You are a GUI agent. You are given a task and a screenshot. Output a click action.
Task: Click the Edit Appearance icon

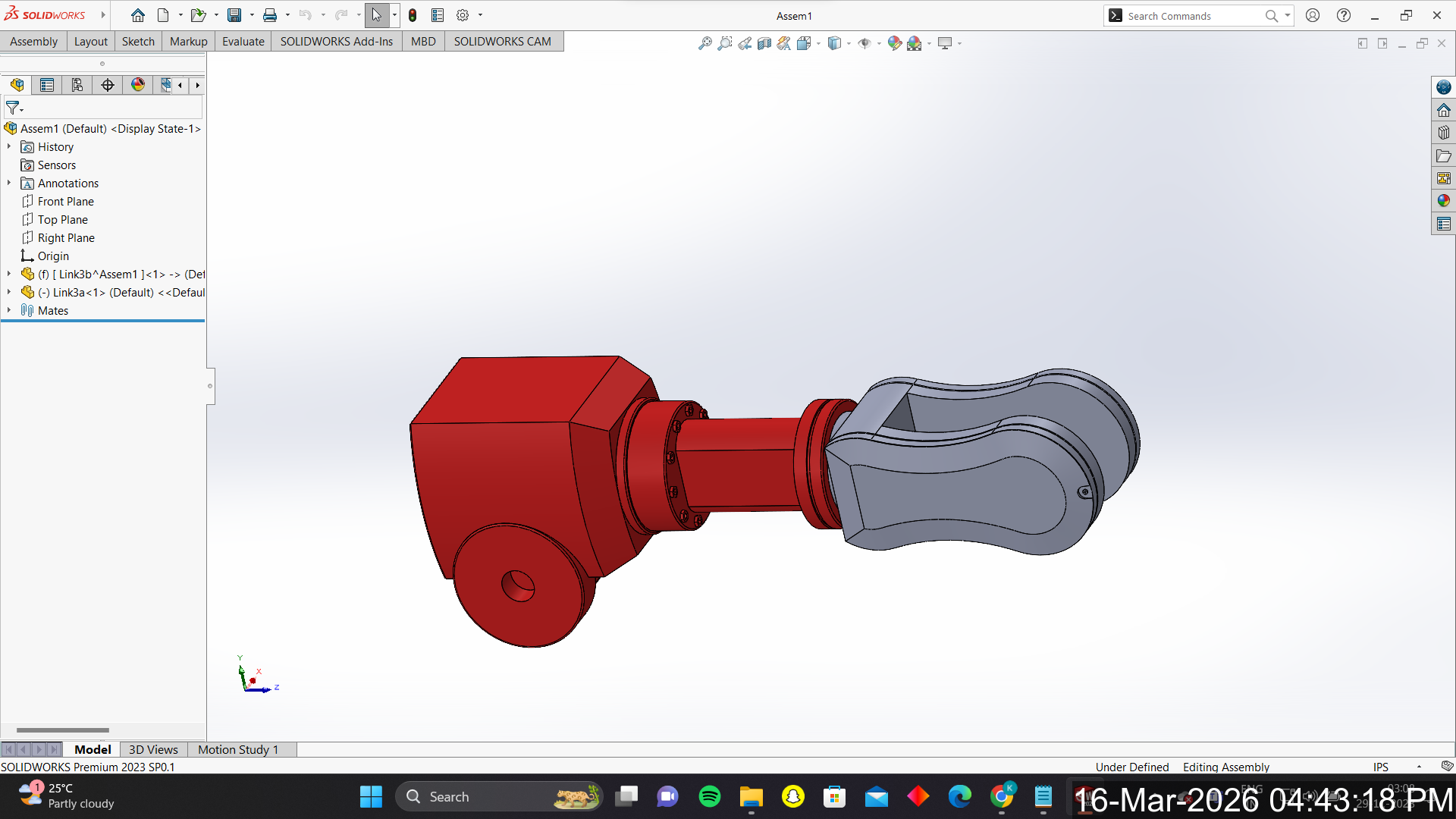coord(894,43)
